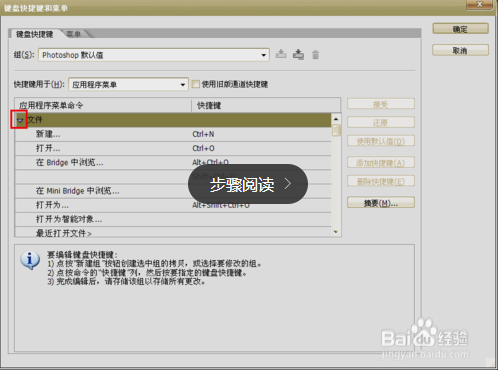Viewport: 498px width, 372px height.
Task: Click the command list scrollbar thumb
Action: click(x=336, y=130)
